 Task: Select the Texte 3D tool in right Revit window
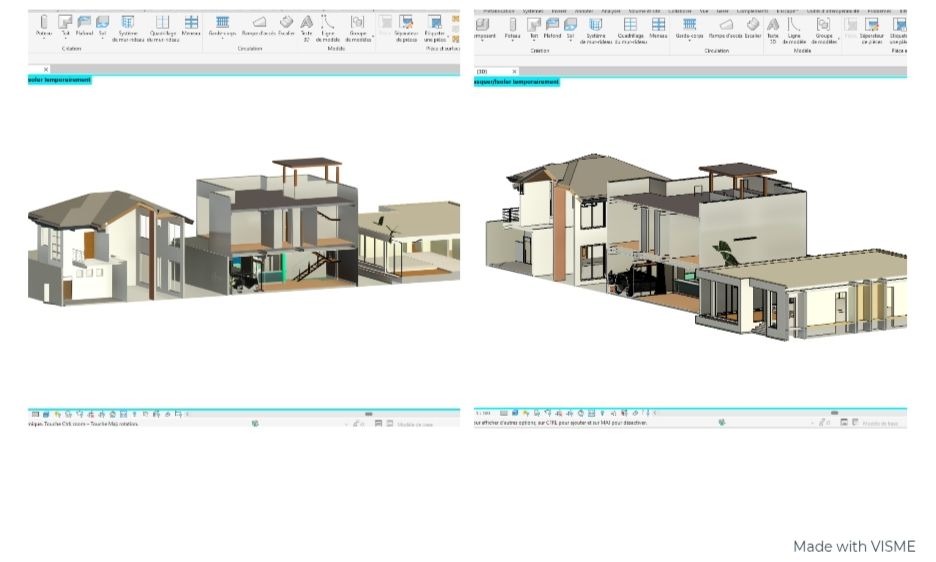click(773, 31)
